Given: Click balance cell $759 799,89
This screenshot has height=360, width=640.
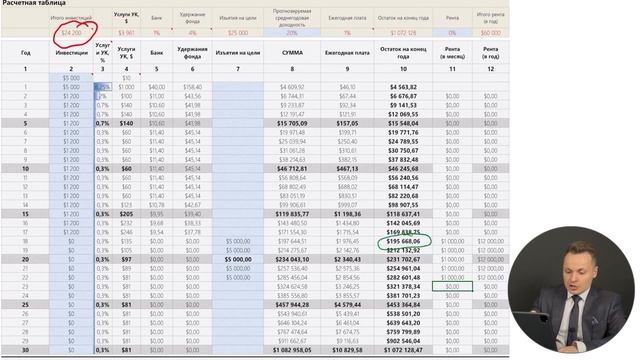Looking at the screenshot, I should tap(403, 332).
